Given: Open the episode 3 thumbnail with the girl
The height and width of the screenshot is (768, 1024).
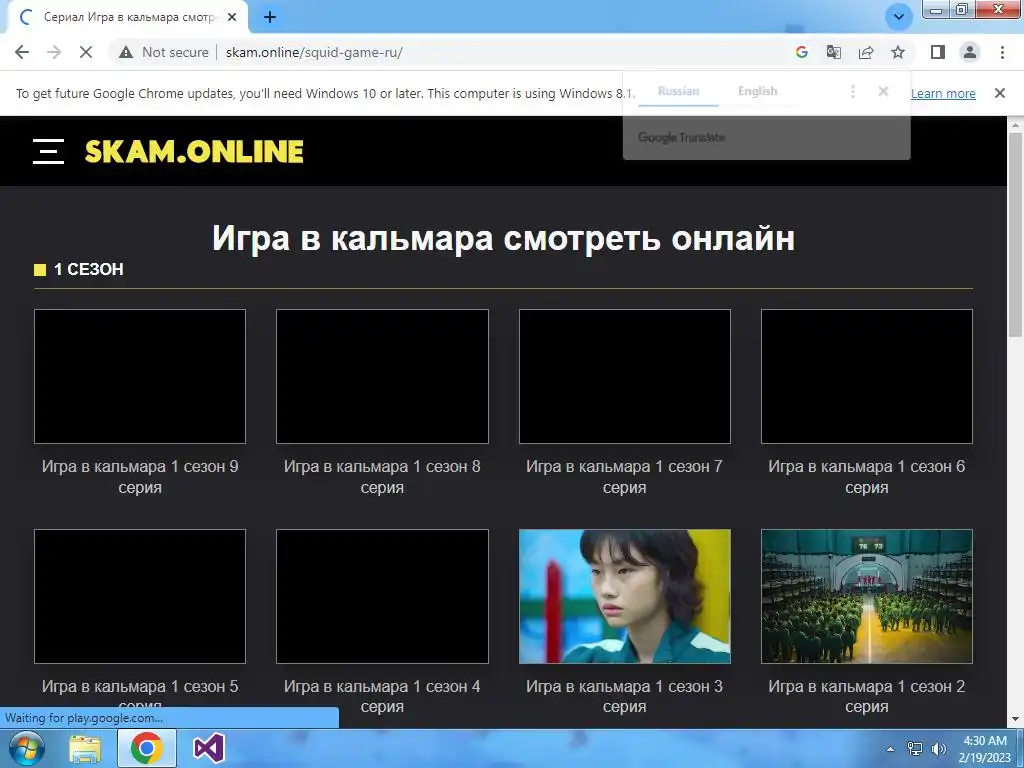Looking at the screenshot, I should click(625, 596).
